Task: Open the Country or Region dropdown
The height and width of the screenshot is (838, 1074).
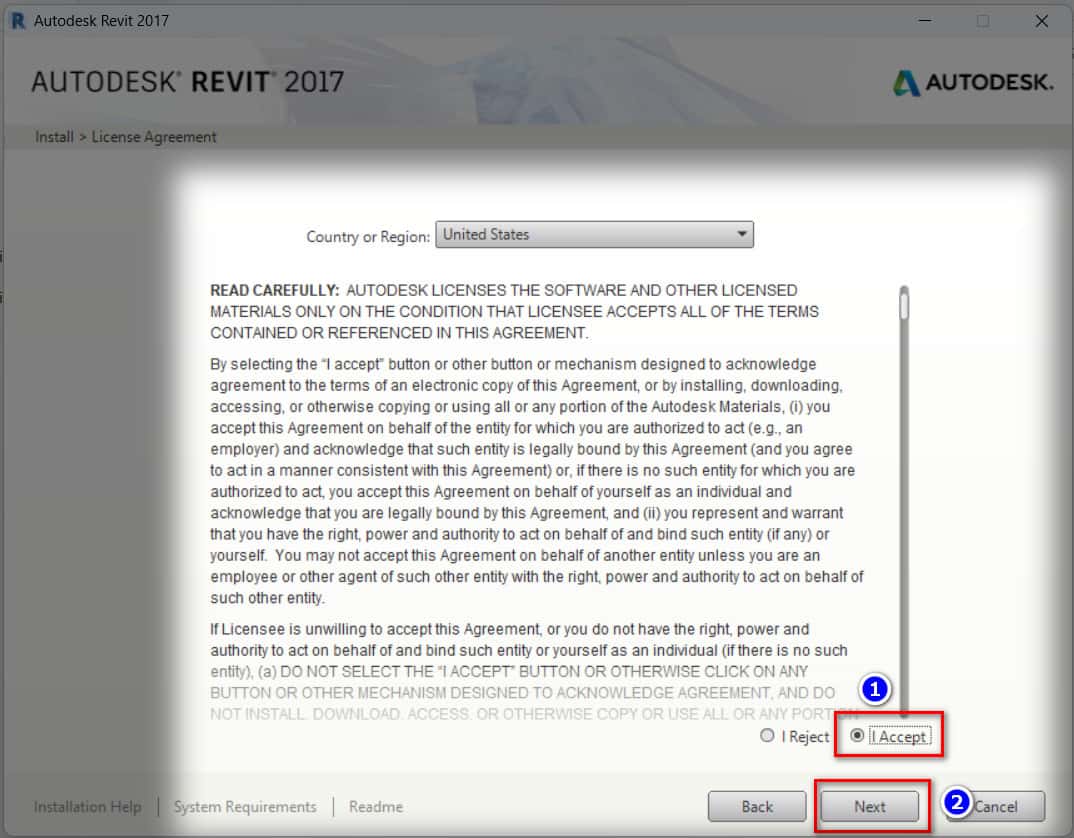Action: pos(594,234)
